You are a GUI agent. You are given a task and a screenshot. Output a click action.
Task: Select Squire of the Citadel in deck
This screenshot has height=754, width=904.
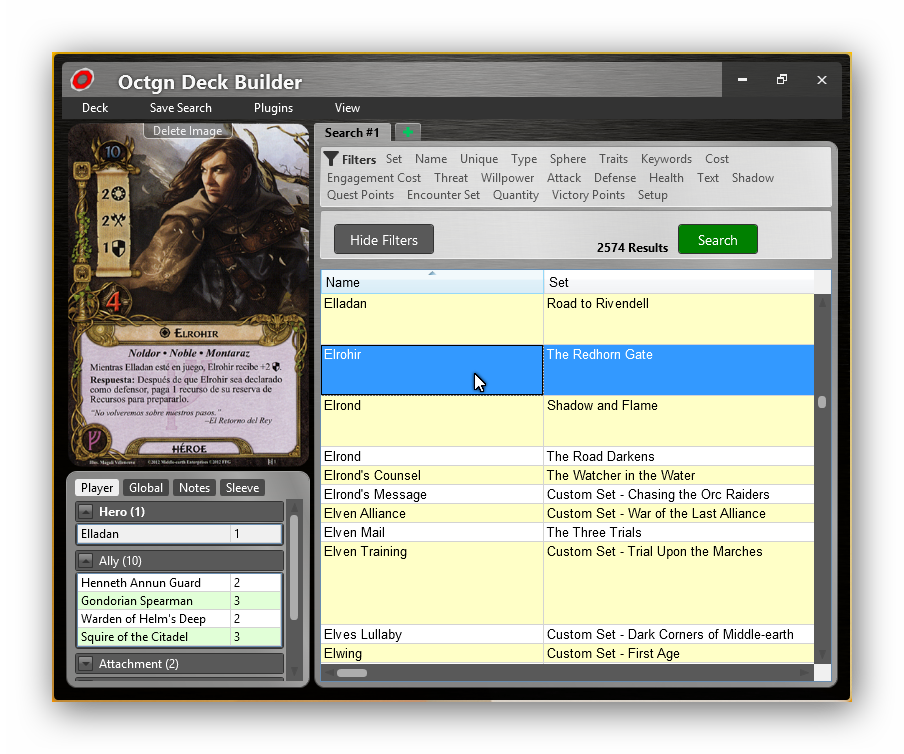click(179, 637)
